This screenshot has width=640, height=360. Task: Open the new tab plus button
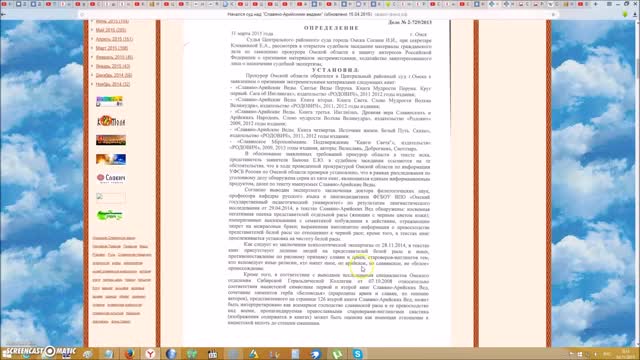click(x=596, y=4)
